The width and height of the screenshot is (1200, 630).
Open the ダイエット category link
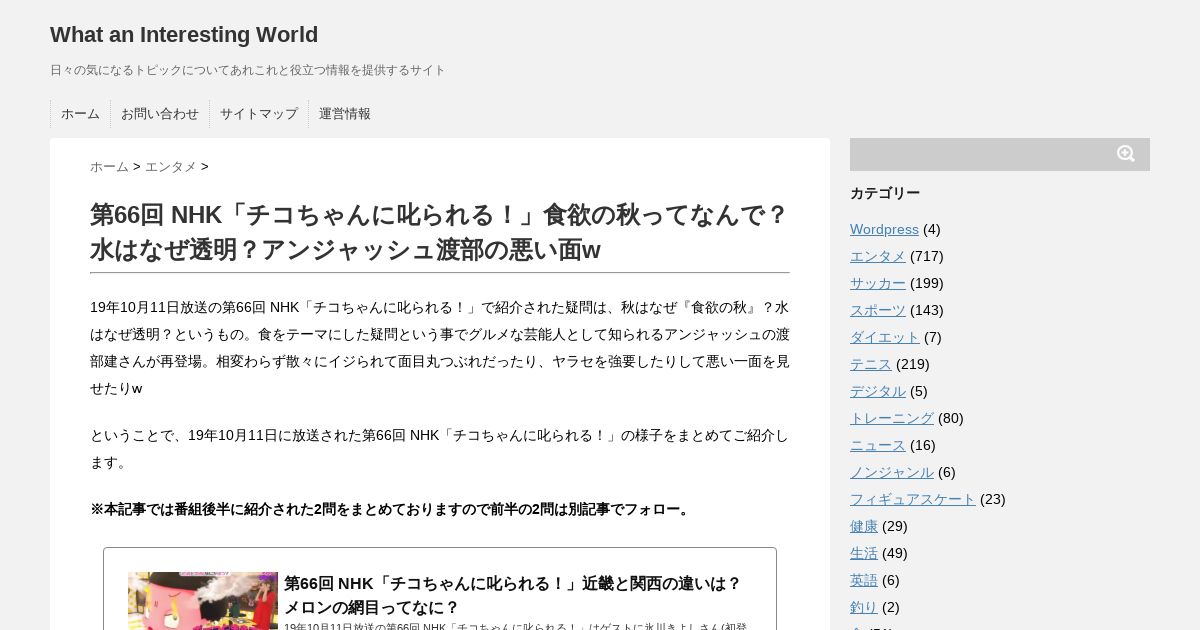[885, 337]
